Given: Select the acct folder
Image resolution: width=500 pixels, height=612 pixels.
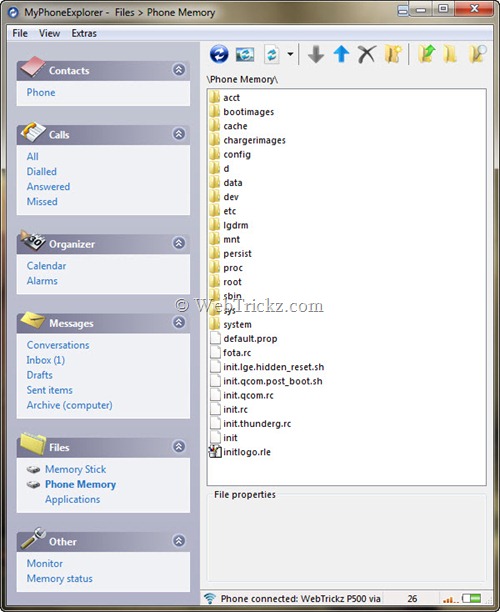Looking at the screenshot, I should click(231, 98).
